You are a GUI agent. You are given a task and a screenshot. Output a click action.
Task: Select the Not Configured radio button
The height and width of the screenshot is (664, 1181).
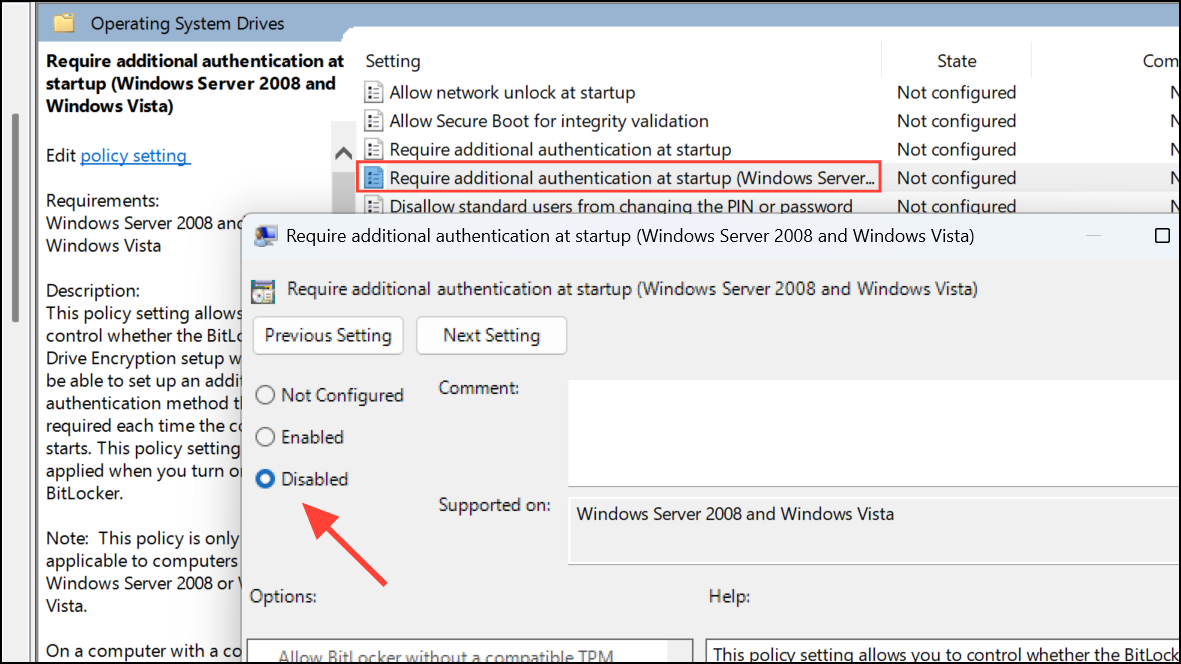265,395
